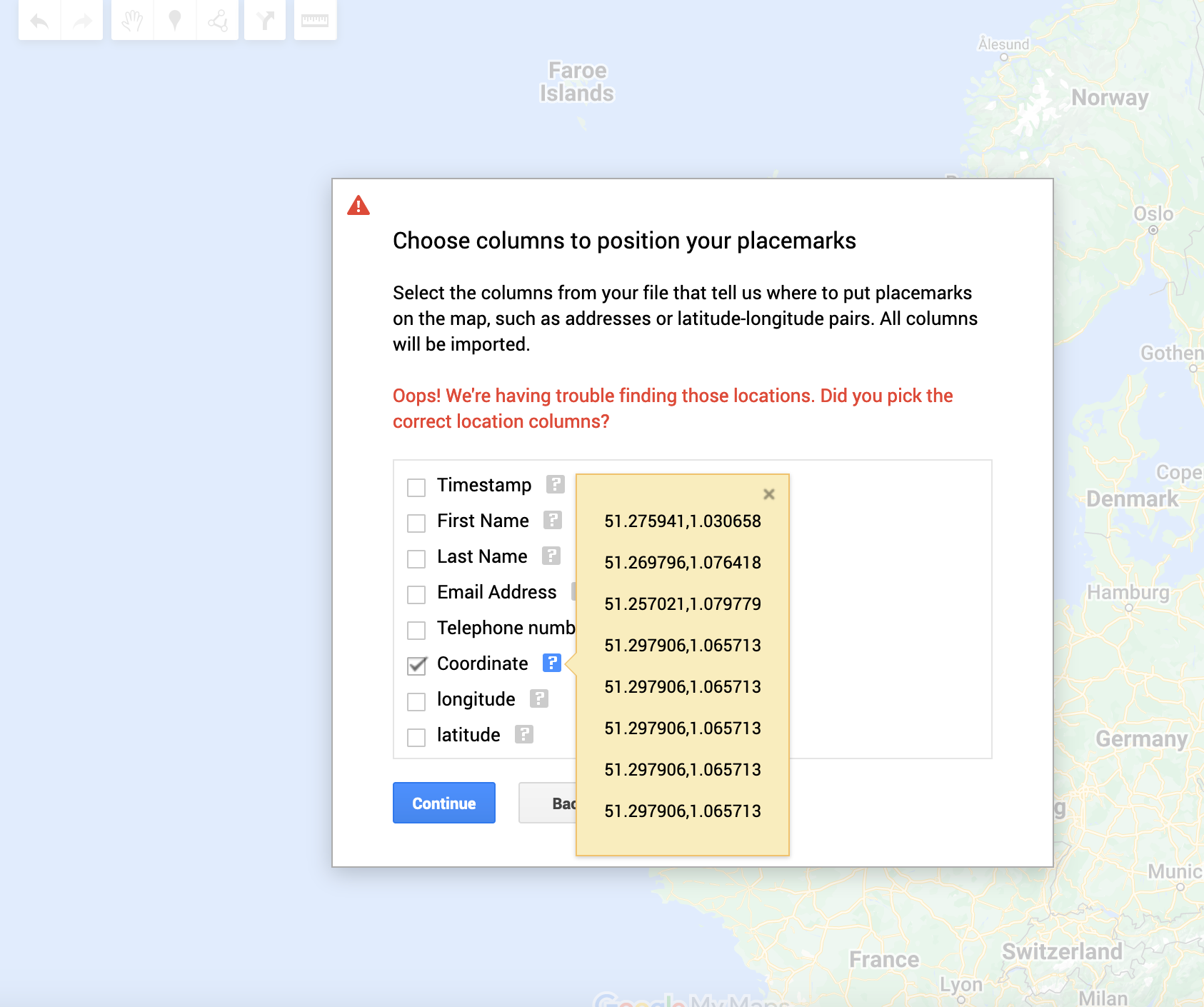This screenshot has height=1007, width=1204.
Task: Tick the Timestamp checkbox
Action: point(416,487)
